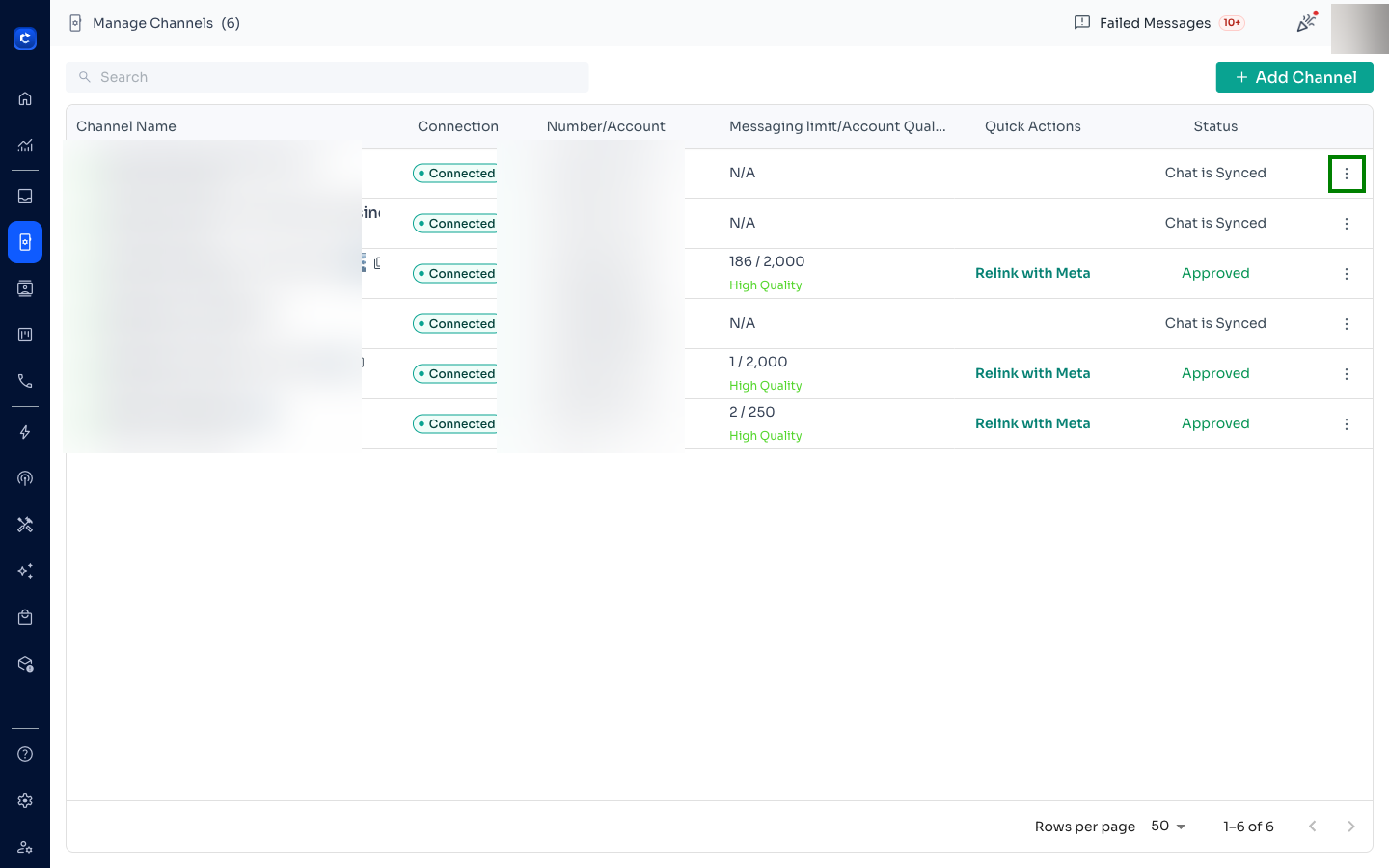Viewport: 1389px width, 868px height.
Task: Click High Quality under 186 / 2,000
Action: tap(766, 285)
